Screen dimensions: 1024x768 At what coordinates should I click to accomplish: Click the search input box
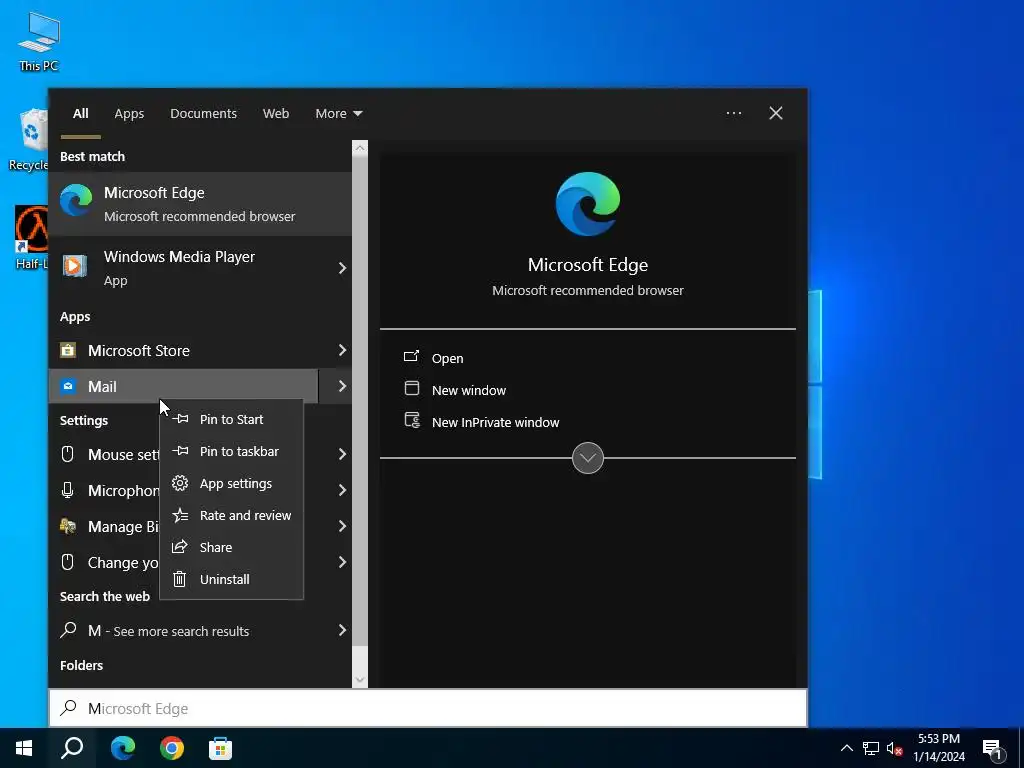pyautogui.click(x=428, y=708)
